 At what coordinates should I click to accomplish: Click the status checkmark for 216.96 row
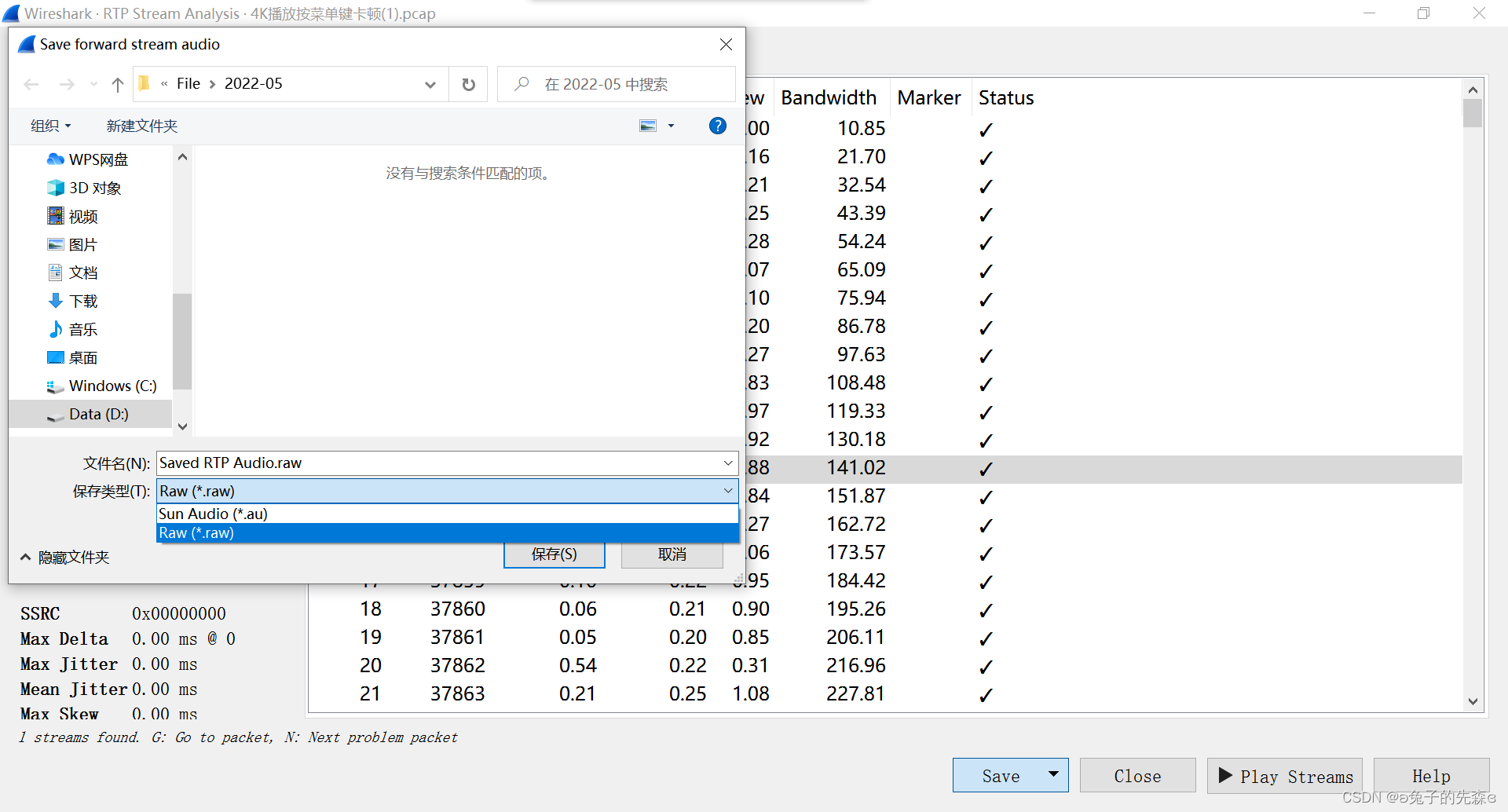pyautogui.click(x=986, y=667)
